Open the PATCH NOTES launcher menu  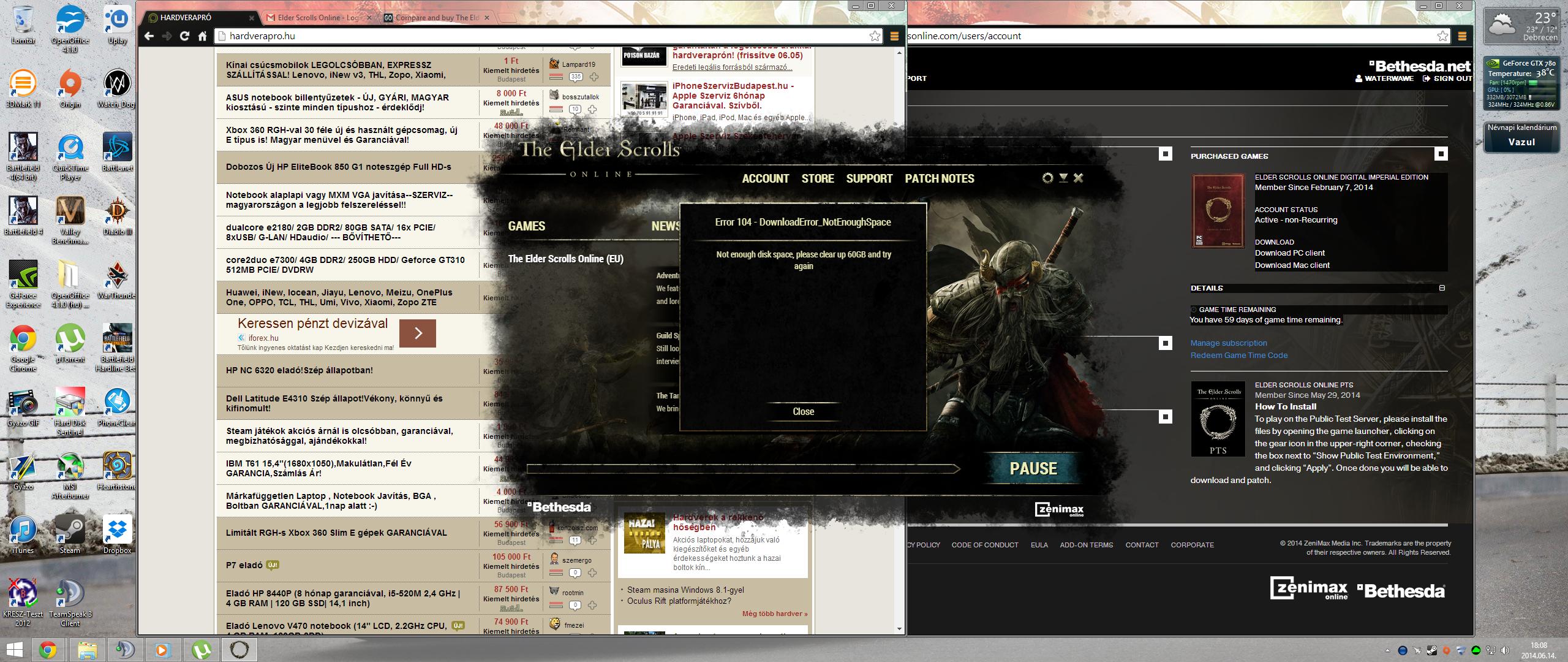pos(939,178)
